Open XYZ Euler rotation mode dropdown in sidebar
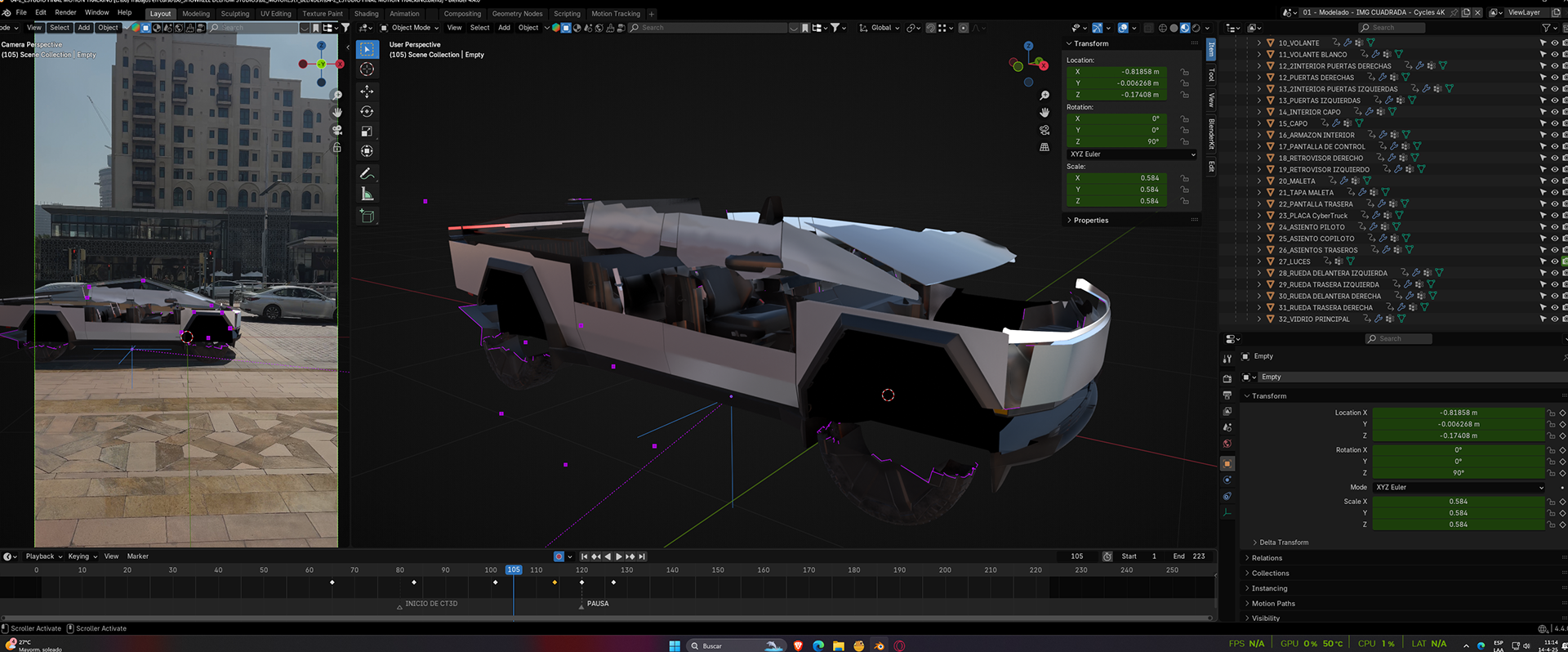 coord(1132,154)
